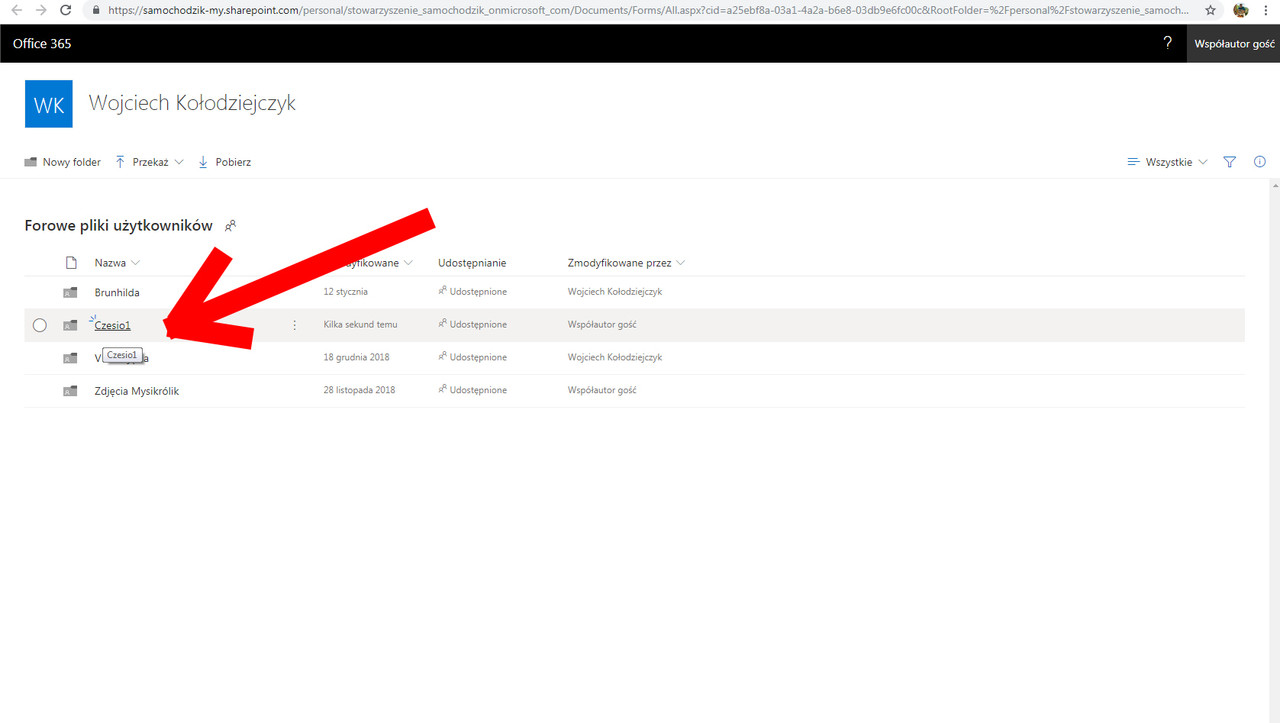Open the Czesio1 folder link

point(111,324)
